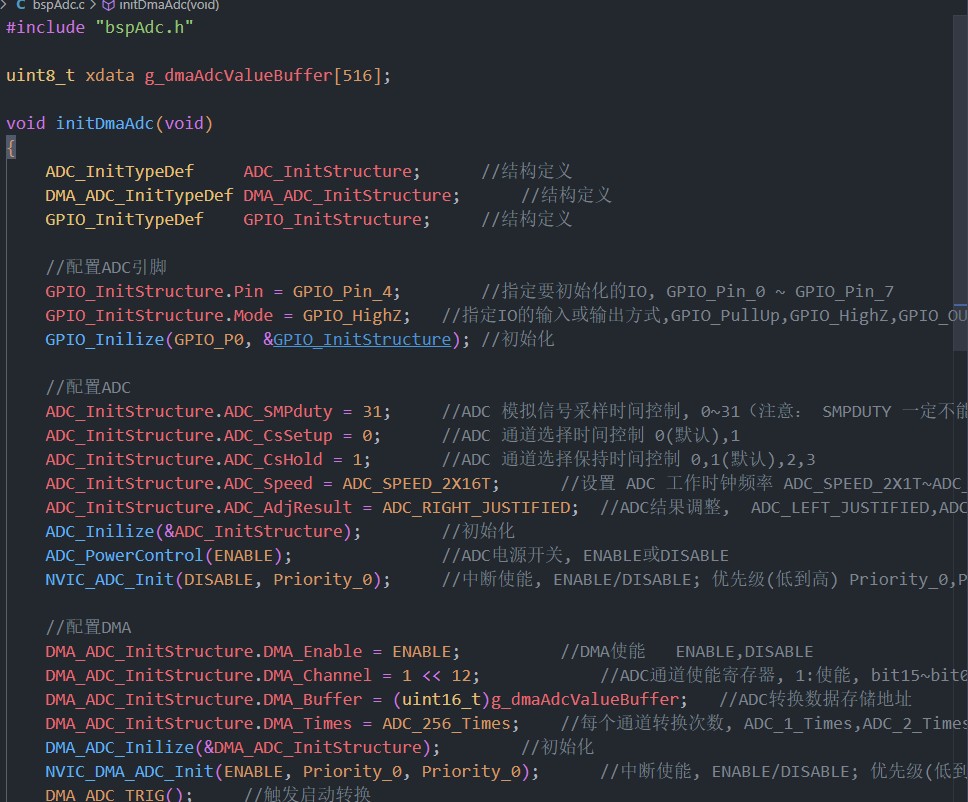Click the //ADC电源开关 comment

(585, 556)
